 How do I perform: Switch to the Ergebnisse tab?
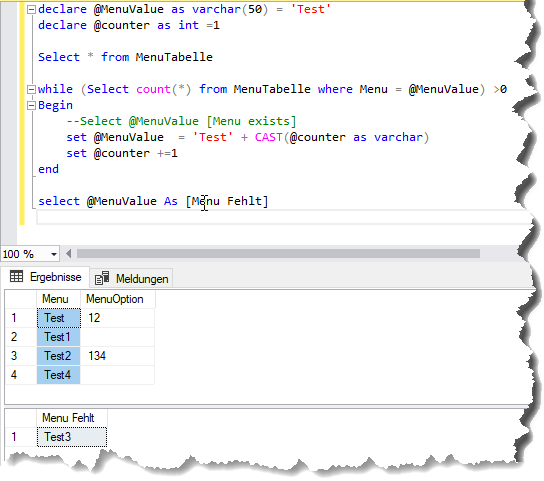point(46,277)
